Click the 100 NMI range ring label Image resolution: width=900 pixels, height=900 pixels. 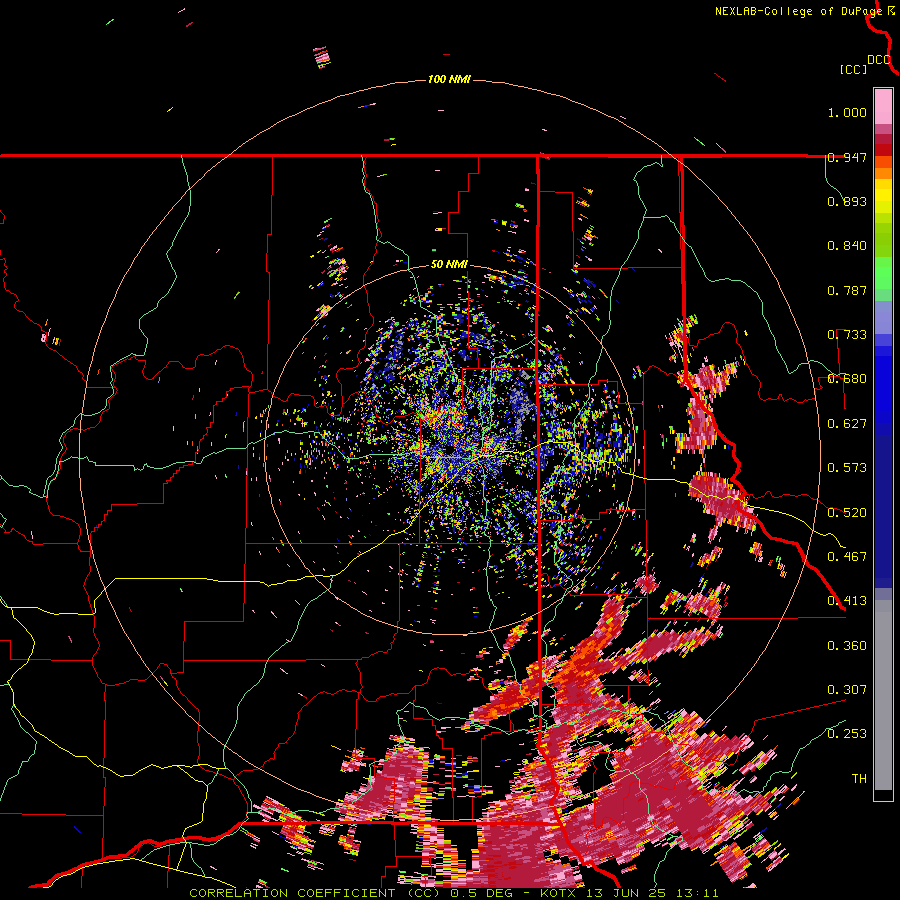tap(449, 79)
